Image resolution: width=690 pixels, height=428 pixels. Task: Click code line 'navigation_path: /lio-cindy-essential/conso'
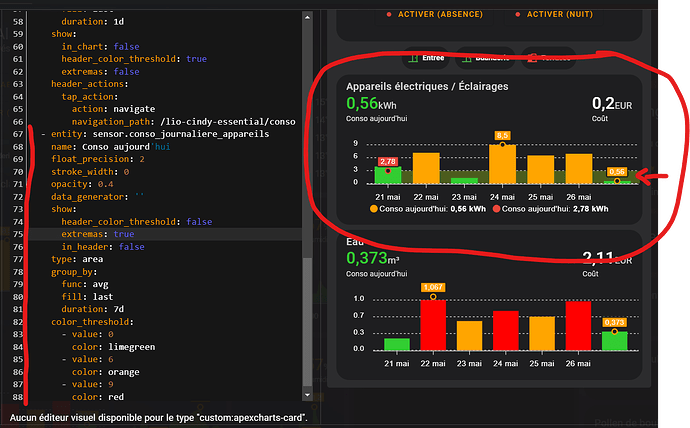184,121
